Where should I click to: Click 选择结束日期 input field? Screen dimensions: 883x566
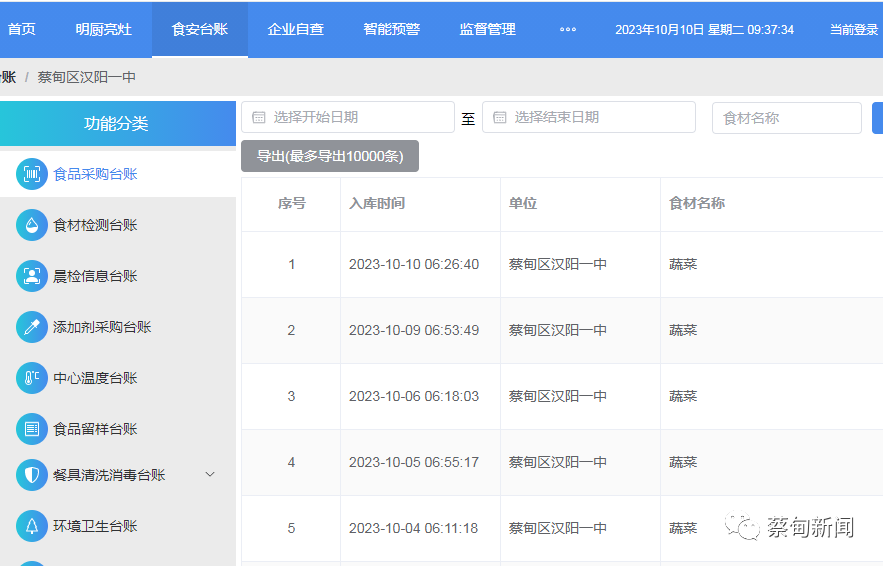pyautogui.click(x=589, y=117)
